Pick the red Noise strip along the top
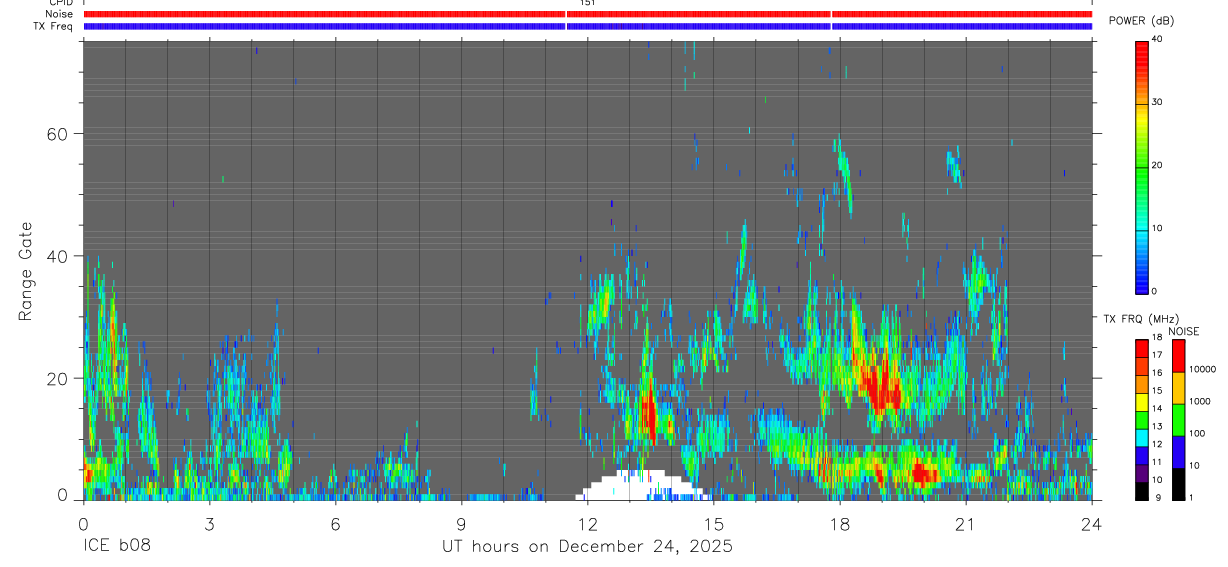This screenshot has width=1228, height=567. pyautogui.click(x=588, y=14)
